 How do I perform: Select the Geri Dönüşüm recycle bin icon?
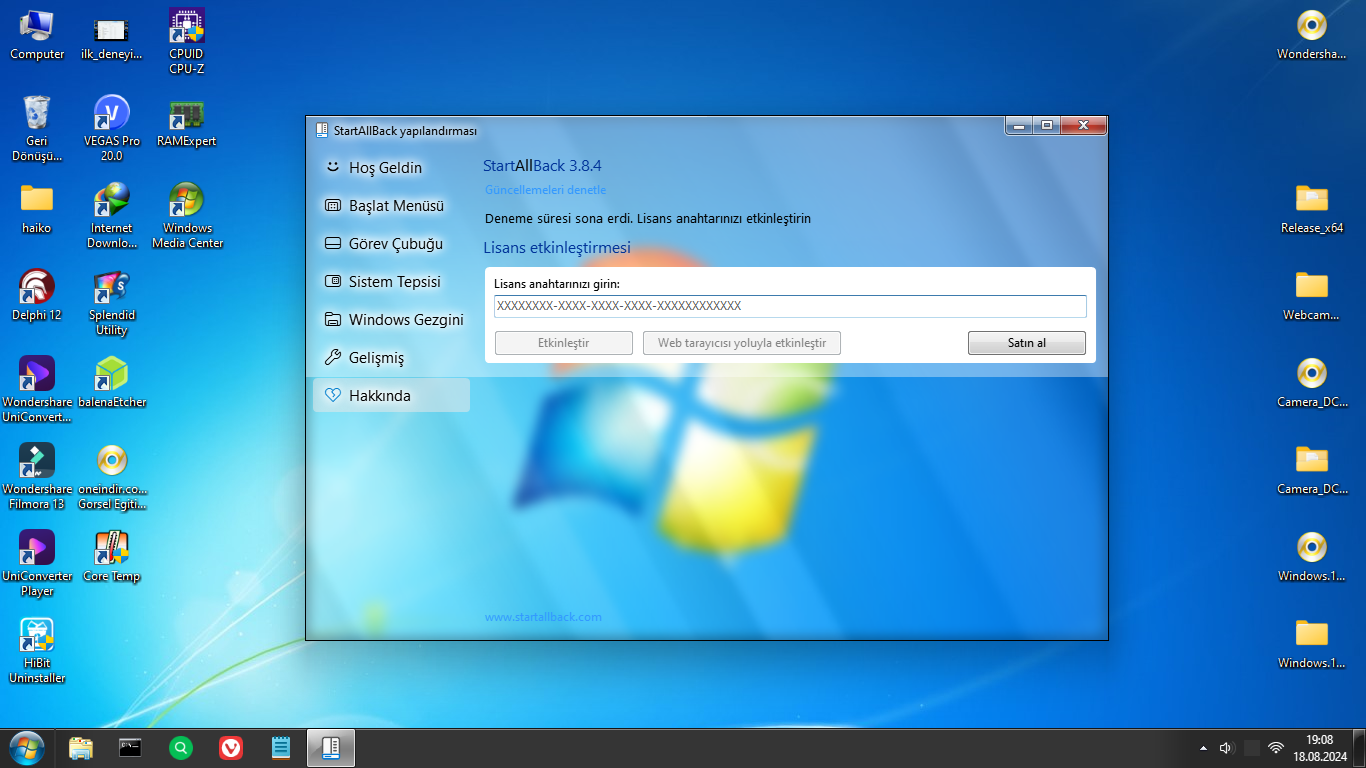[37, 128]
